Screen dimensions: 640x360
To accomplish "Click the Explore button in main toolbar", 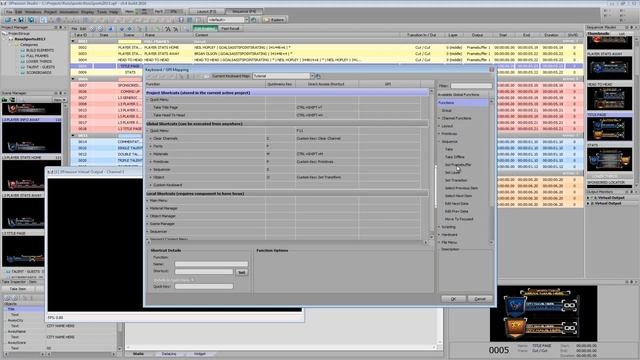I will 274,20.
